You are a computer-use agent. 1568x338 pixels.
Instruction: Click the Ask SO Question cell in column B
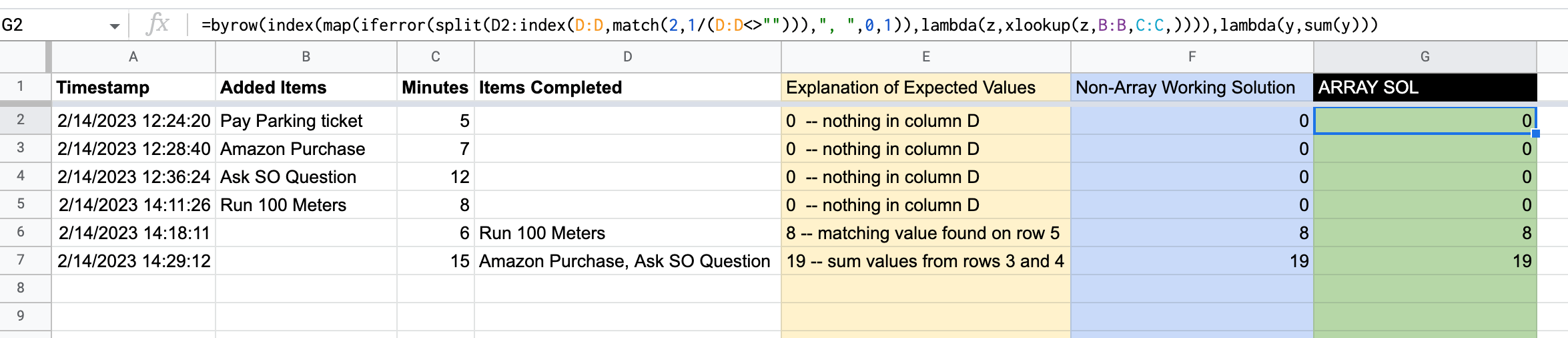coord(306,177)
